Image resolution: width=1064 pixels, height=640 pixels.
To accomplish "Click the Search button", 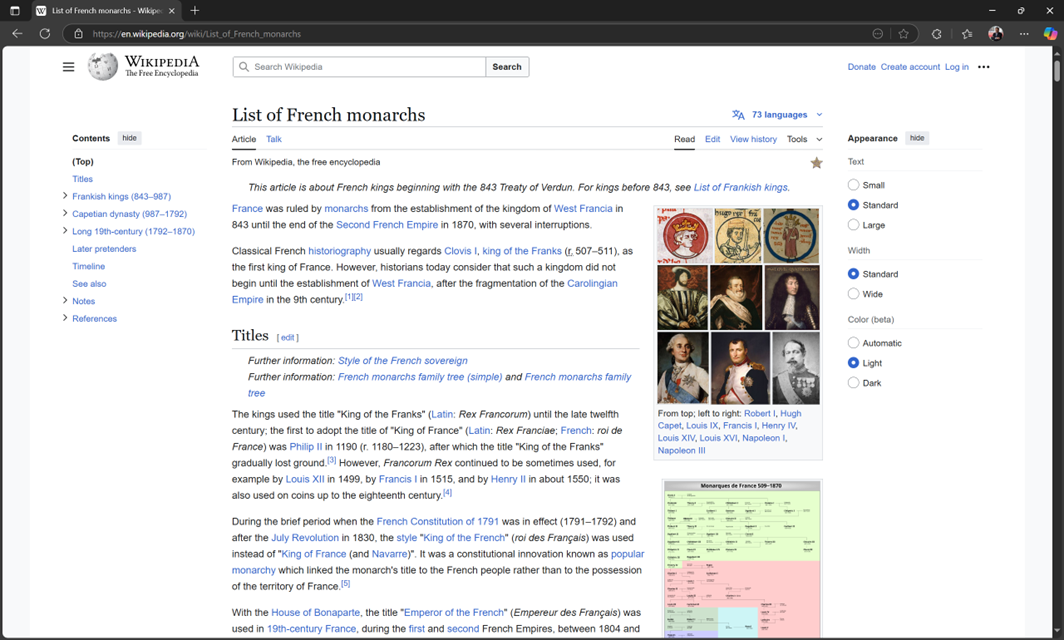I will click(506, 66).
